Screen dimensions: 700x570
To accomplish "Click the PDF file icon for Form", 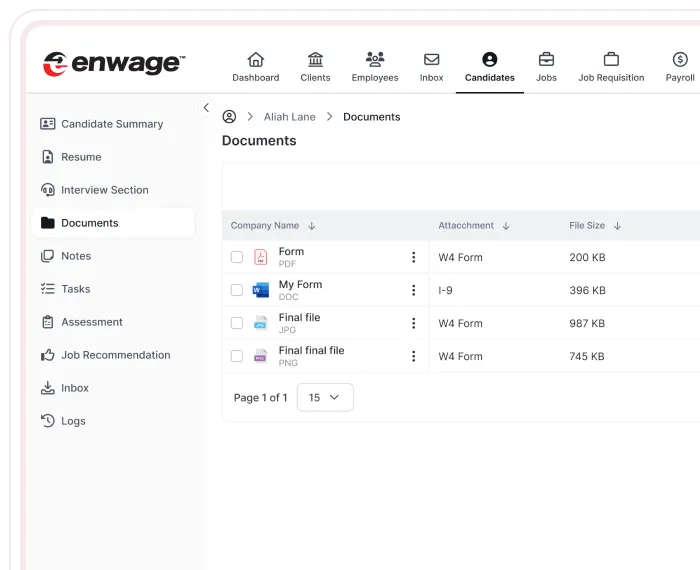I will pos(261,257).
